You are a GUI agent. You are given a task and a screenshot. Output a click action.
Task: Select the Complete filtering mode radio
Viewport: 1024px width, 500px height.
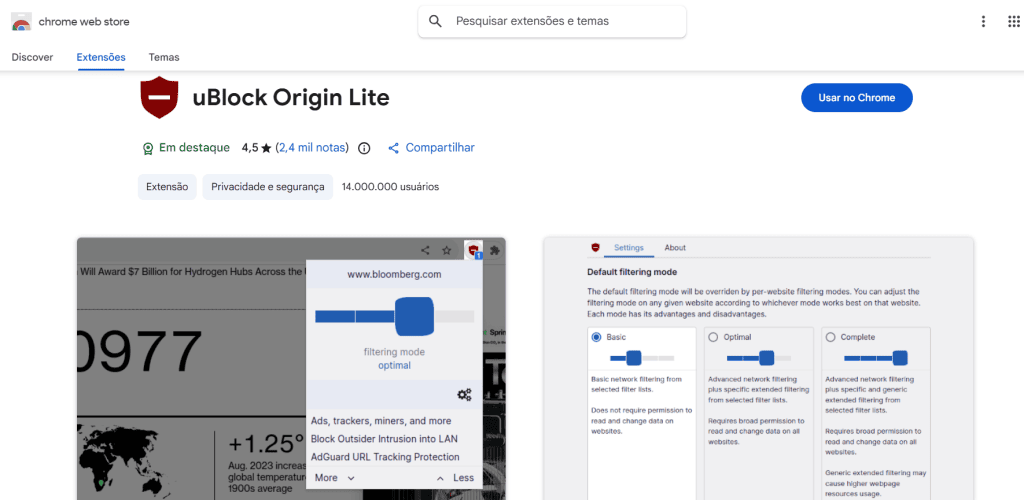[830, 337]
